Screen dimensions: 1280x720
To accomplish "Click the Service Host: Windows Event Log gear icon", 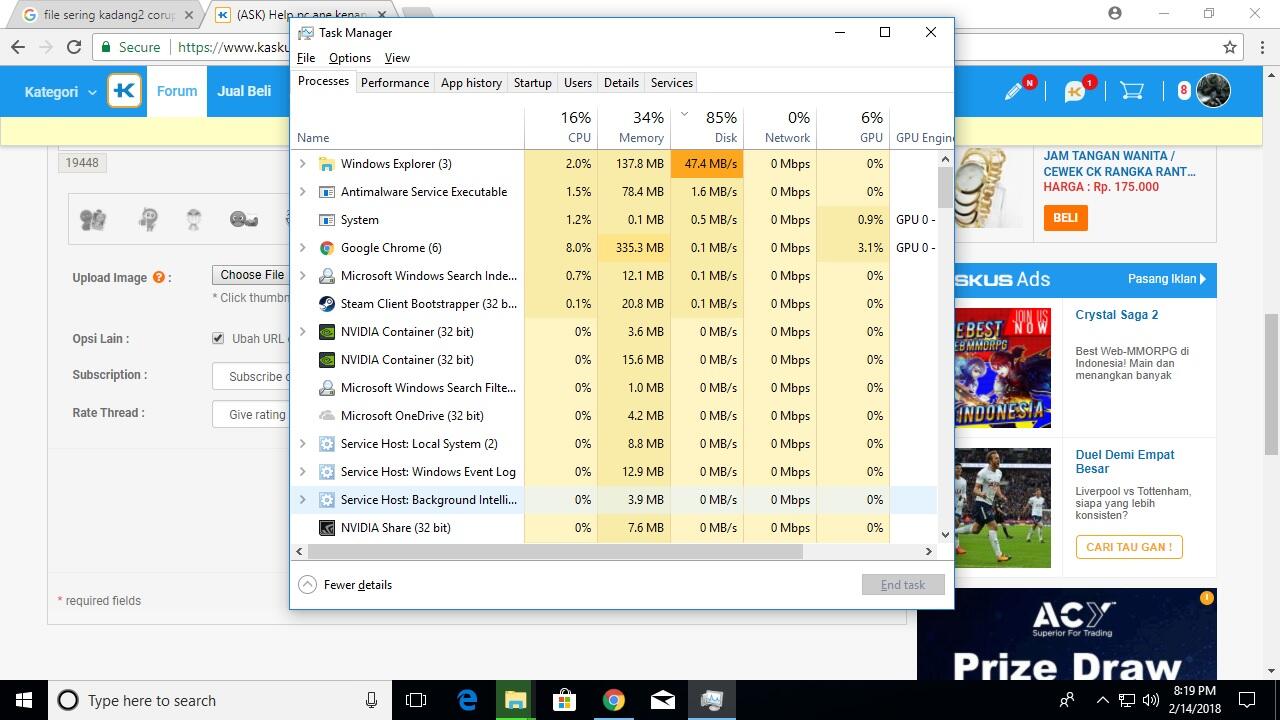I will tap(326, 472).
